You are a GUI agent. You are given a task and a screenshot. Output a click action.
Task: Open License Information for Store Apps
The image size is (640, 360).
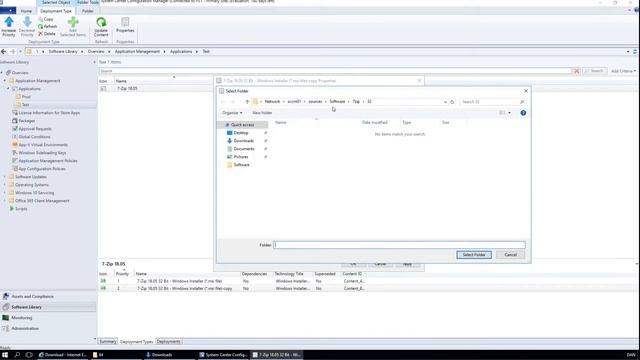[x=49, y=113]
